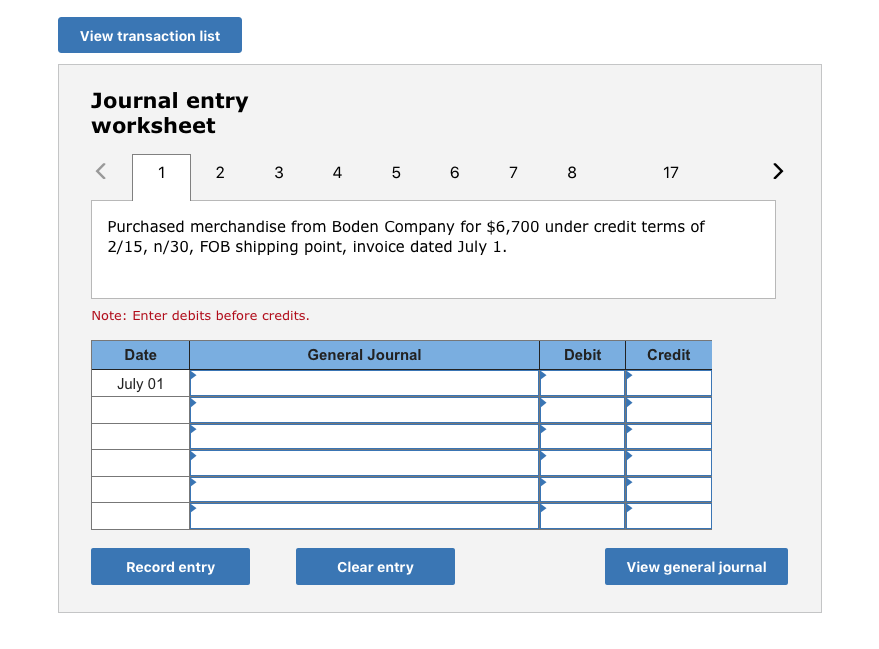Image resolution: width=879 pixels, height=649 pixels.
Task: Select the second row Credit cell
Action: point(669,410)
